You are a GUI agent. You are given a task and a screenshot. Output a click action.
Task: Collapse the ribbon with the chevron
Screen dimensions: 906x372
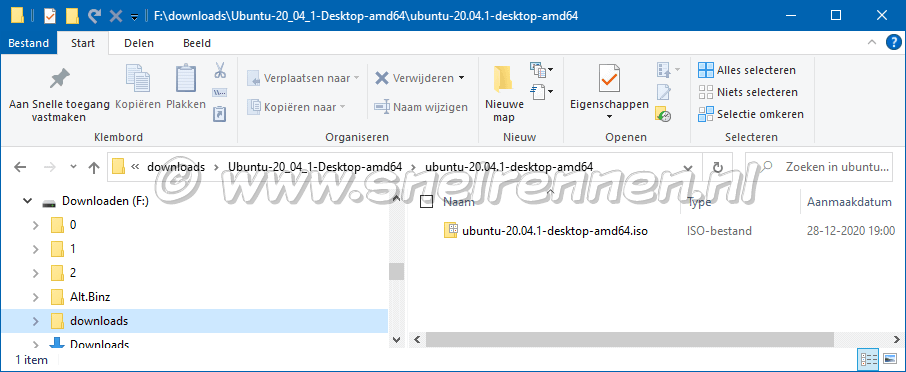[x=872, y=43]
